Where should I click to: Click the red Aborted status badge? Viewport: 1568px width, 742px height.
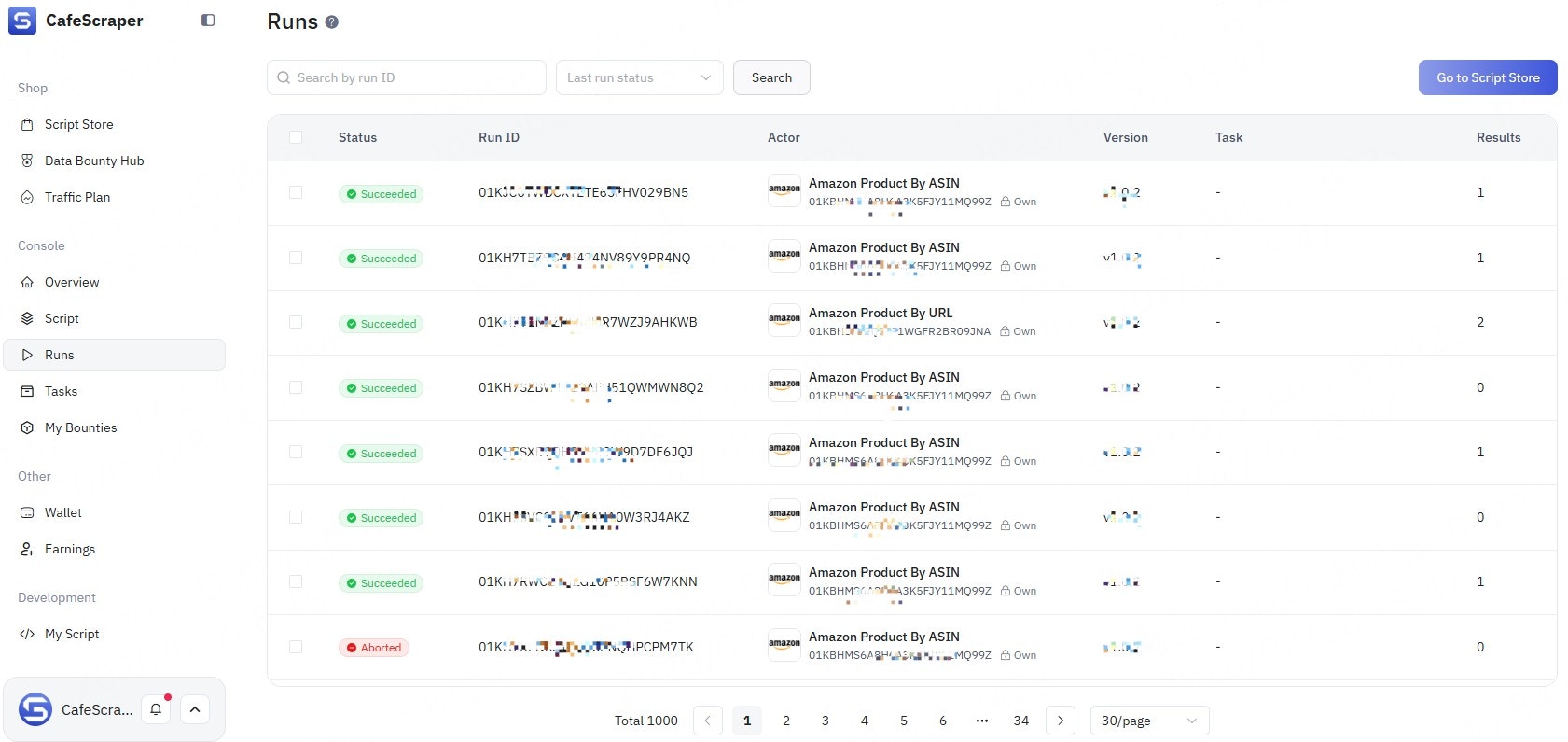[373, 648]
